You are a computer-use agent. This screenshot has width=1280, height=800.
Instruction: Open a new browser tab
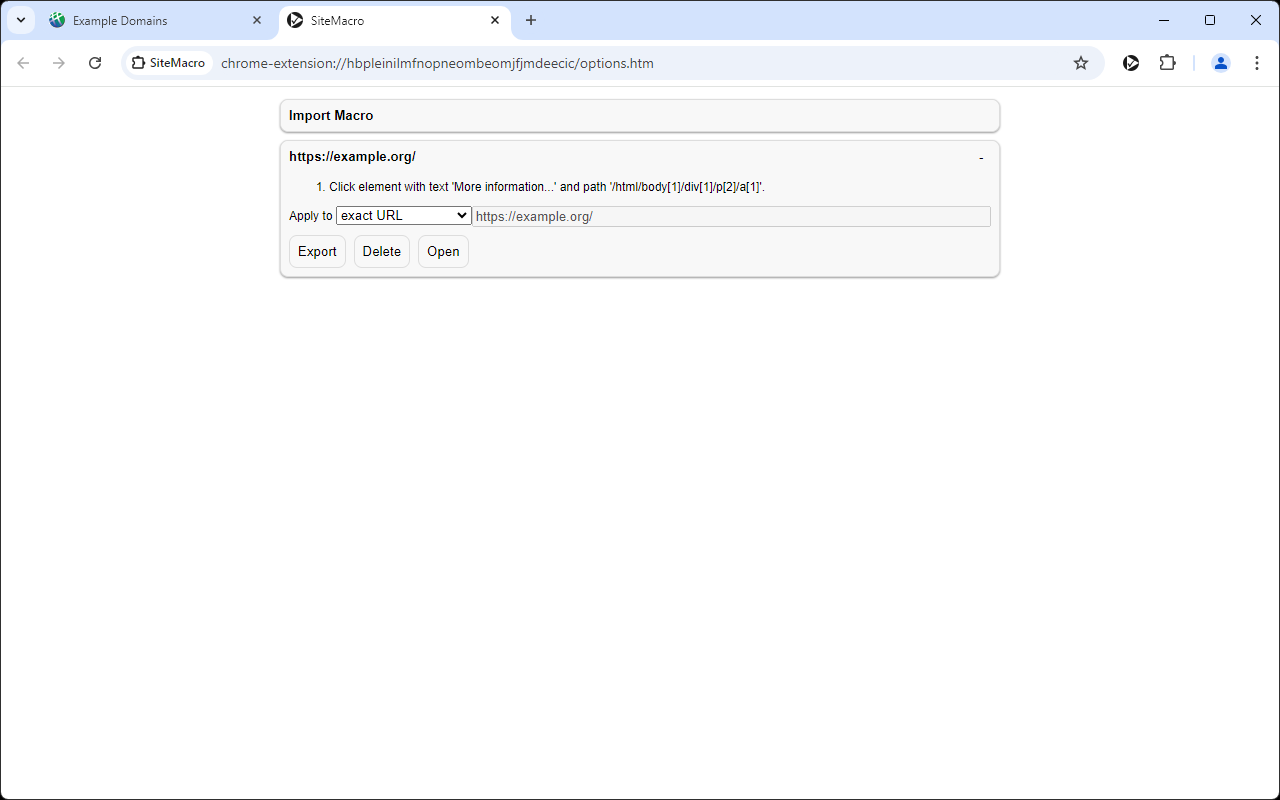click(531, 20)
